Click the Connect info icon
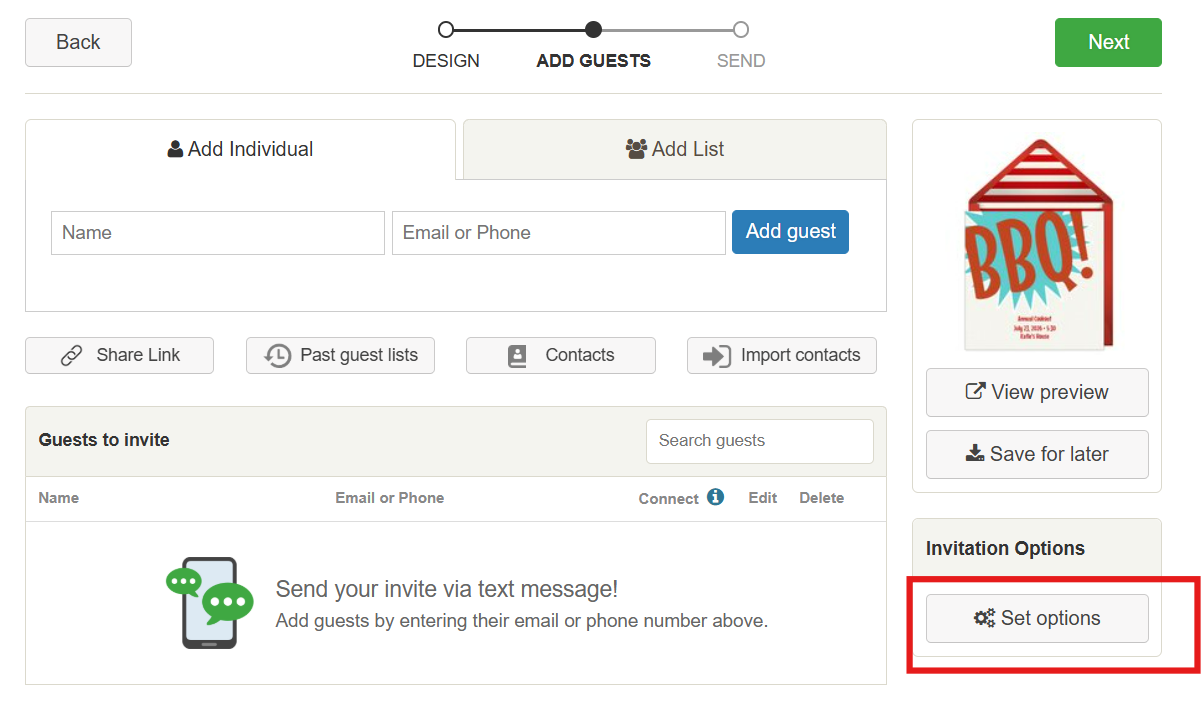 pos(715,497)
